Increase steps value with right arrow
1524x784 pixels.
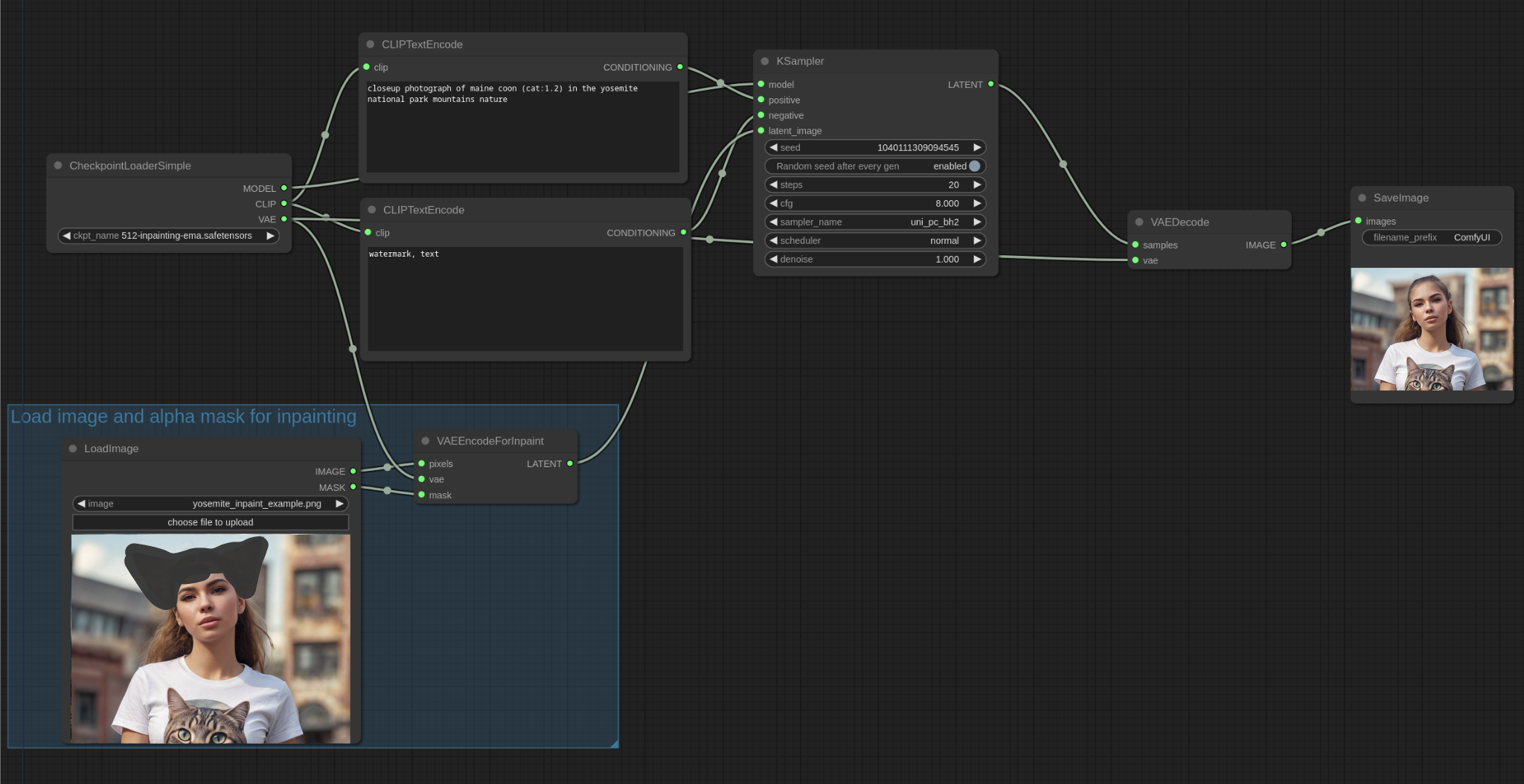coord(977,184)
